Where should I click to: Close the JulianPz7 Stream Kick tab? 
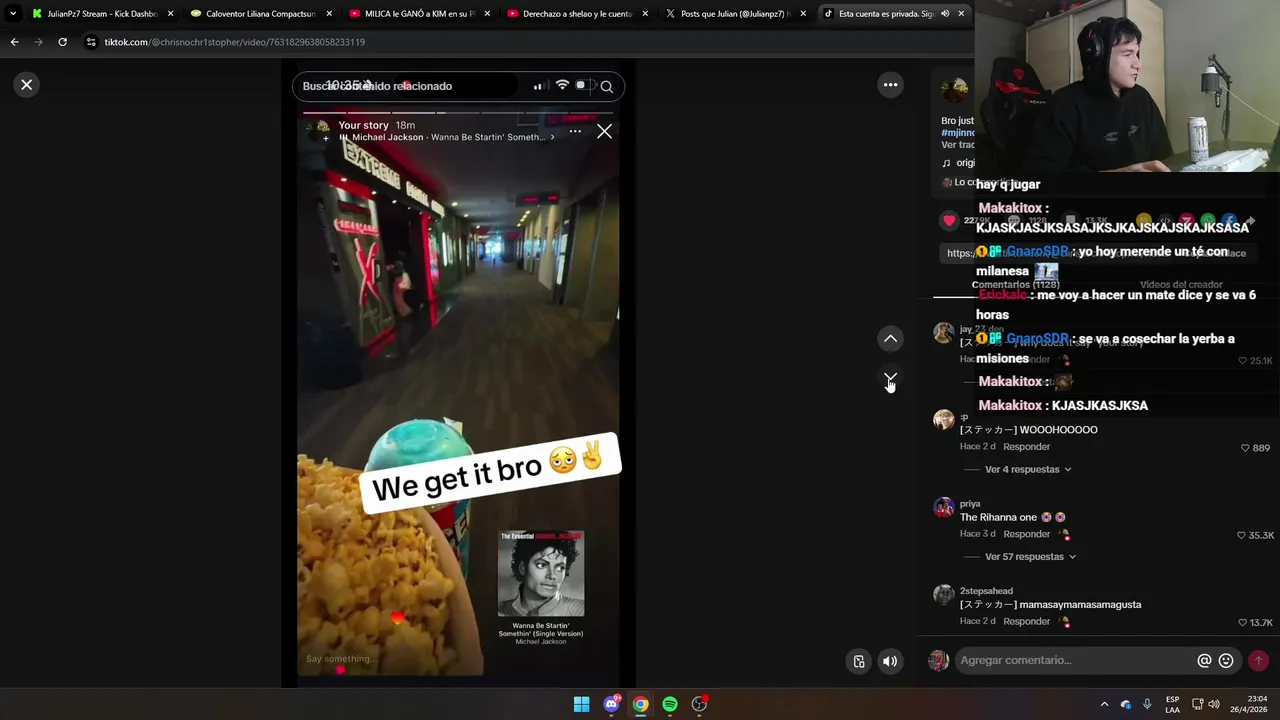170,14
